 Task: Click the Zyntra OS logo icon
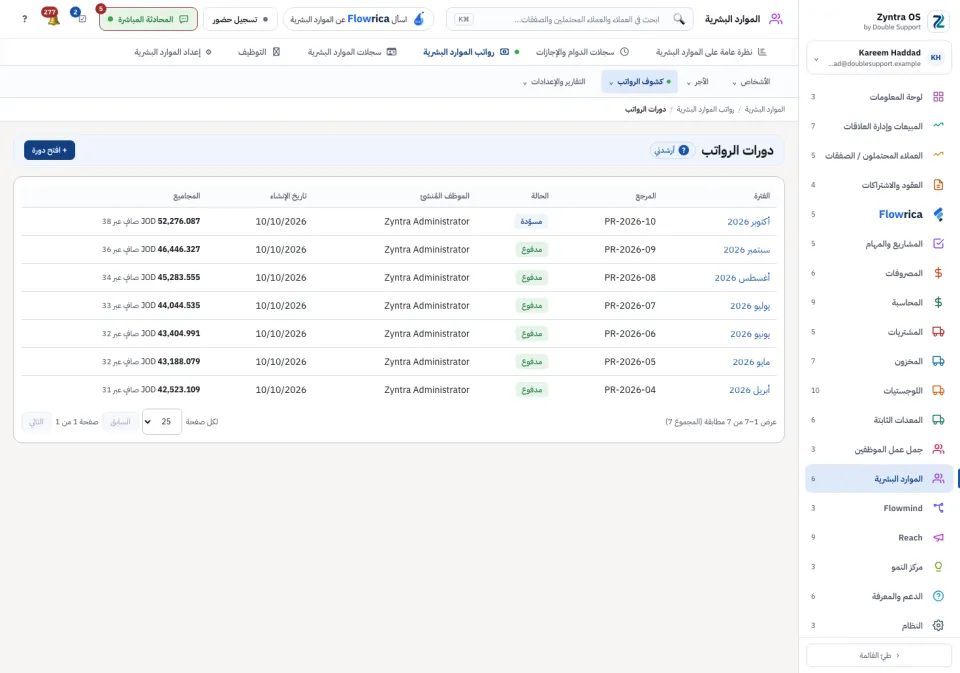point(938,21)
